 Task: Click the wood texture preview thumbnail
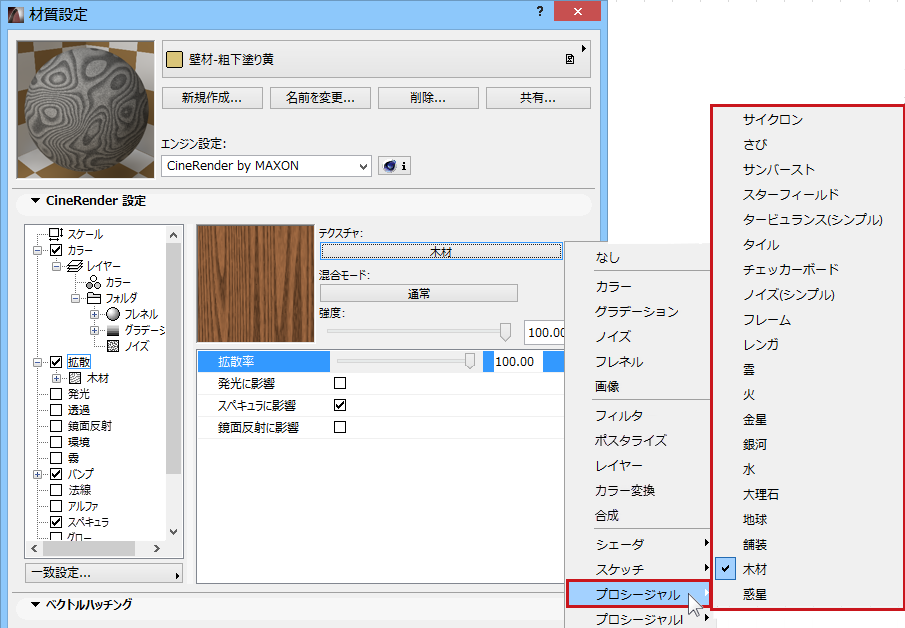[256, 284]
